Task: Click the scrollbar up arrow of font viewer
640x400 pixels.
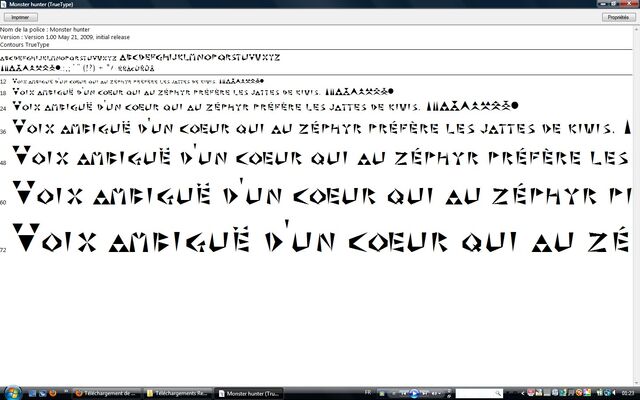Action: tap(636, 29)
